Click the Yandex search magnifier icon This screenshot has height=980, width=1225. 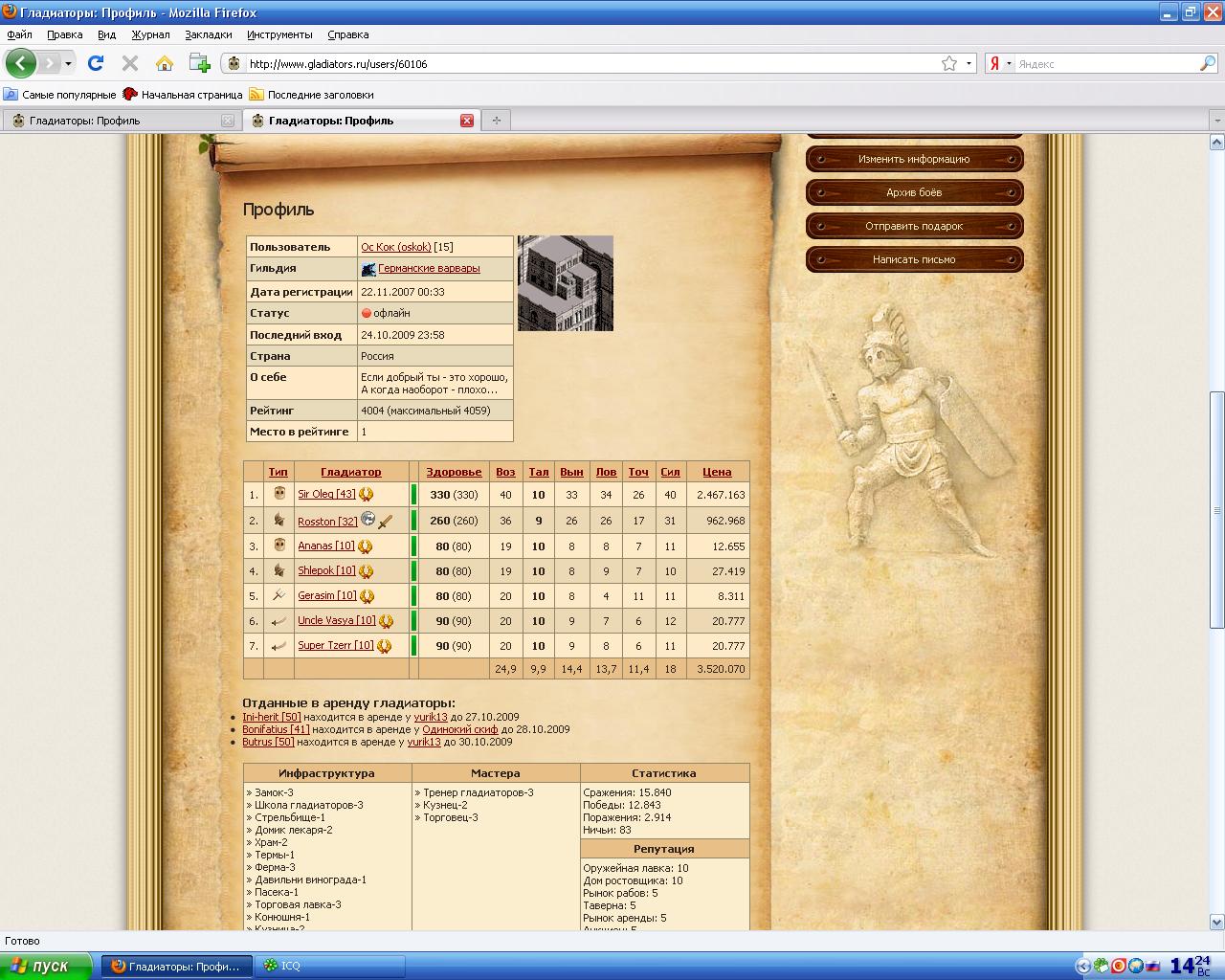1208,63
